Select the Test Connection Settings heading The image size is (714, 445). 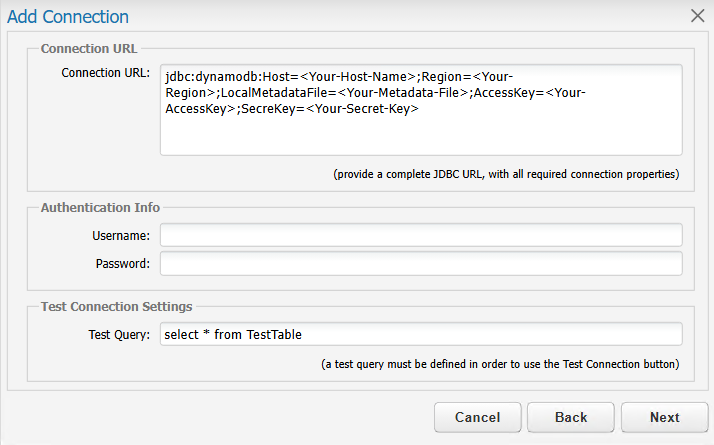click(x=117, y=307)
